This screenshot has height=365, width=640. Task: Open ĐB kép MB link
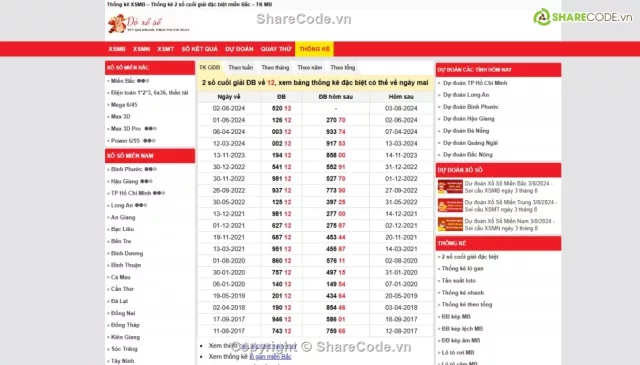456,317
